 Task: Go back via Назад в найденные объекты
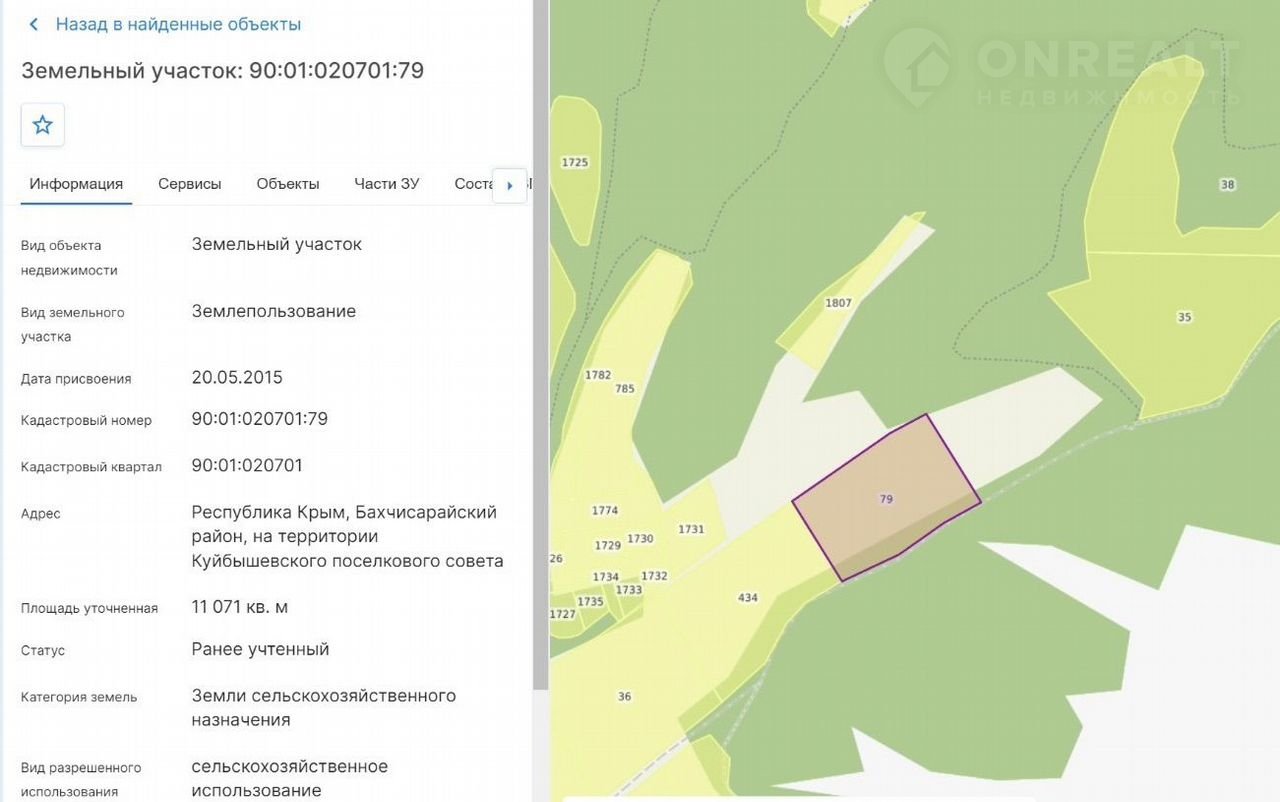click(x=178, y=25)
